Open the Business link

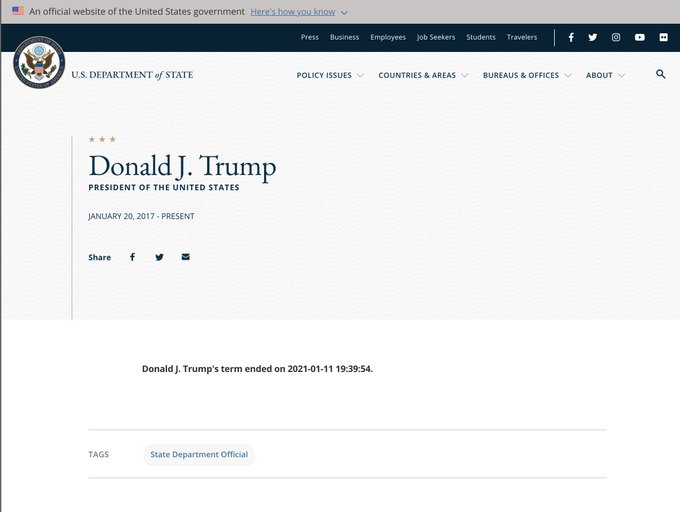(344, 37)
